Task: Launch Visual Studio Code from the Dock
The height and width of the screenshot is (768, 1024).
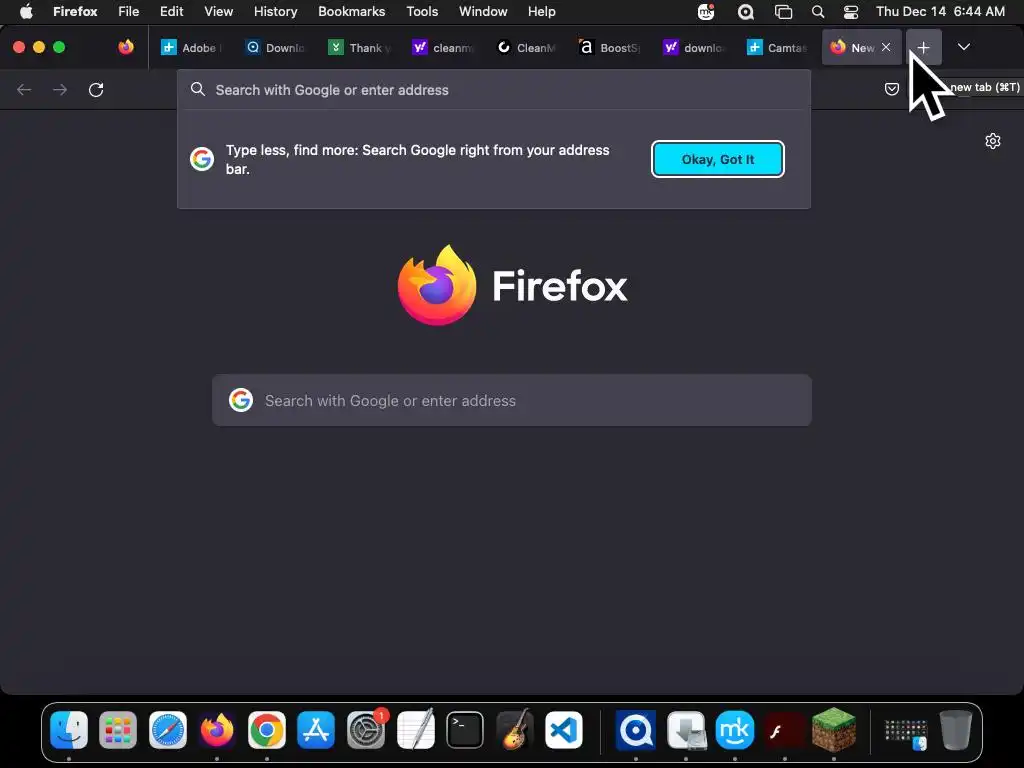Action: pos(564,729)
